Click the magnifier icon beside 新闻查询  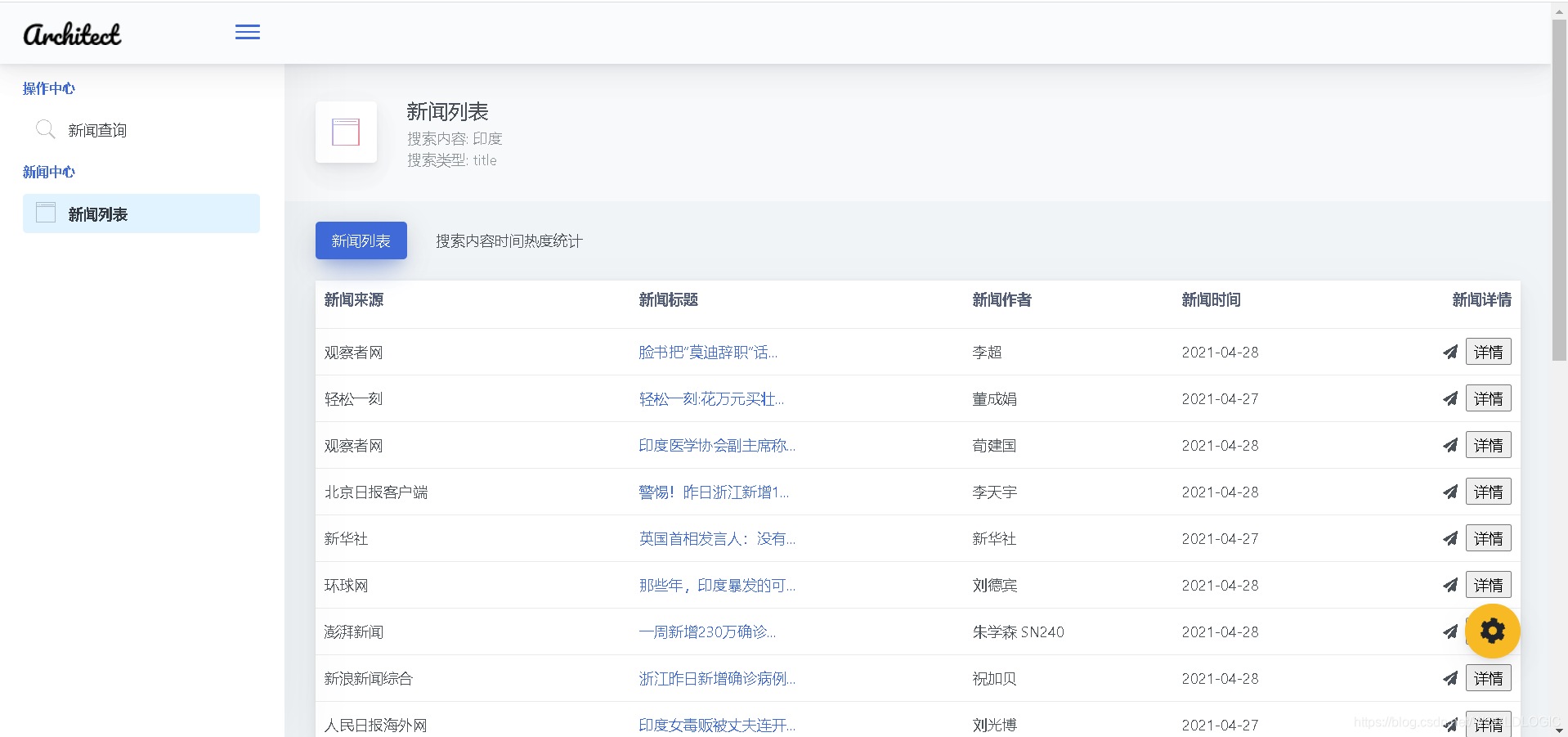coord(46,129)
